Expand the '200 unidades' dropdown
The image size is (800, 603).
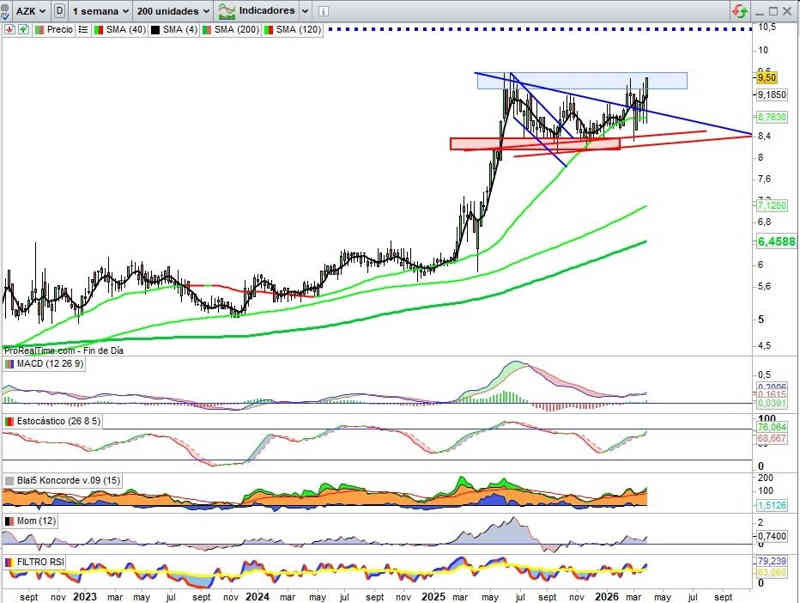pos(173,11)
